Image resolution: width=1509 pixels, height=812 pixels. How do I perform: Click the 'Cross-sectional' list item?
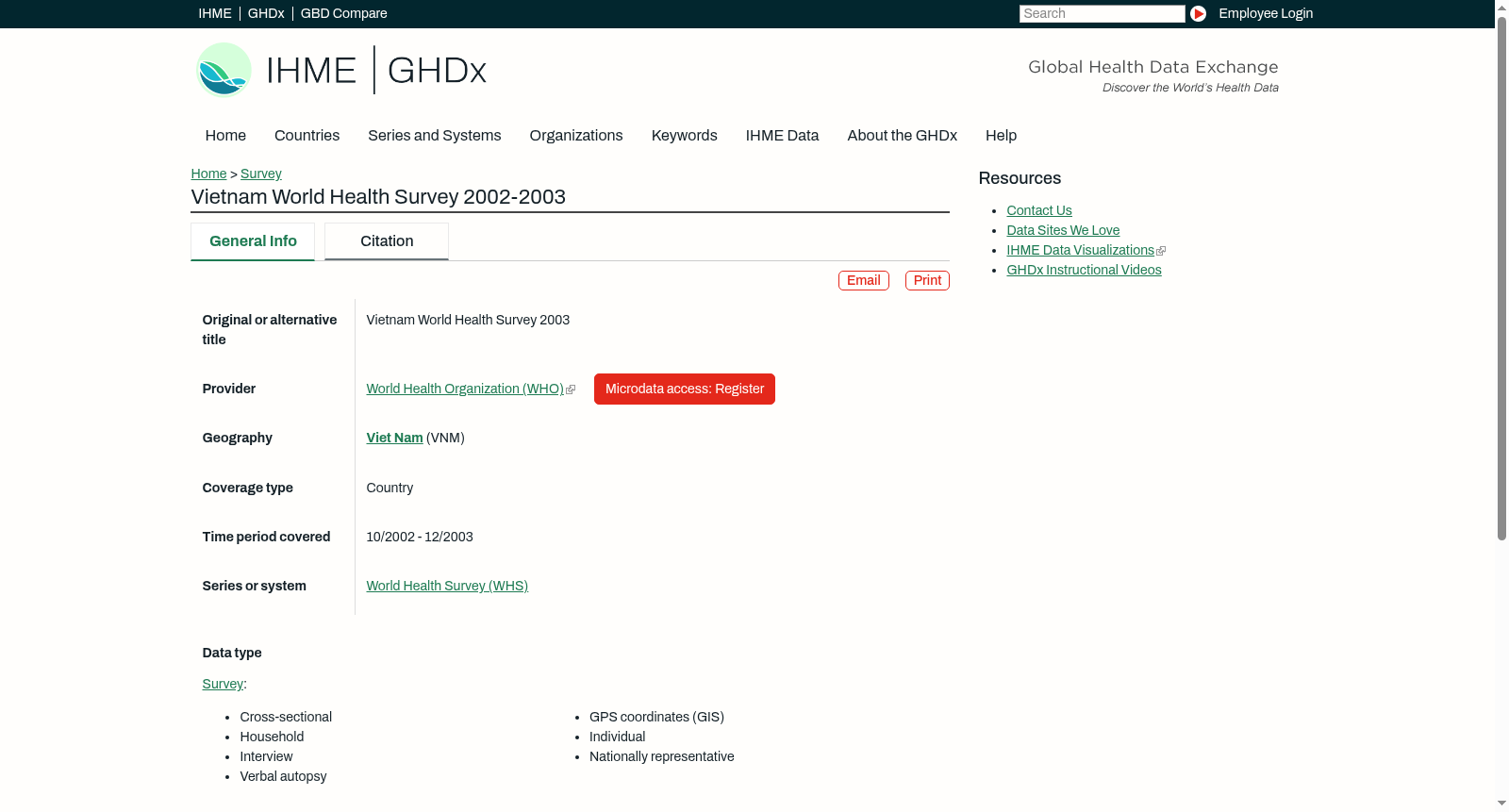(286, 717)
